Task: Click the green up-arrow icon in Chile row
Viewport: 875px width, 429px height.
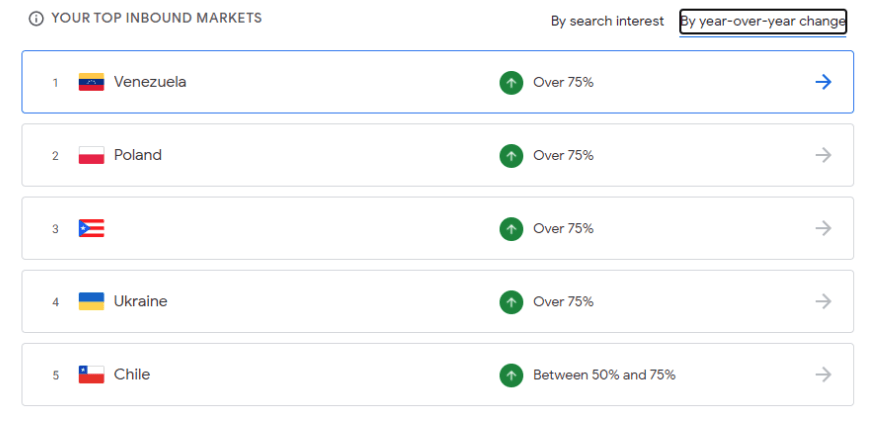Action: point(511,375)
